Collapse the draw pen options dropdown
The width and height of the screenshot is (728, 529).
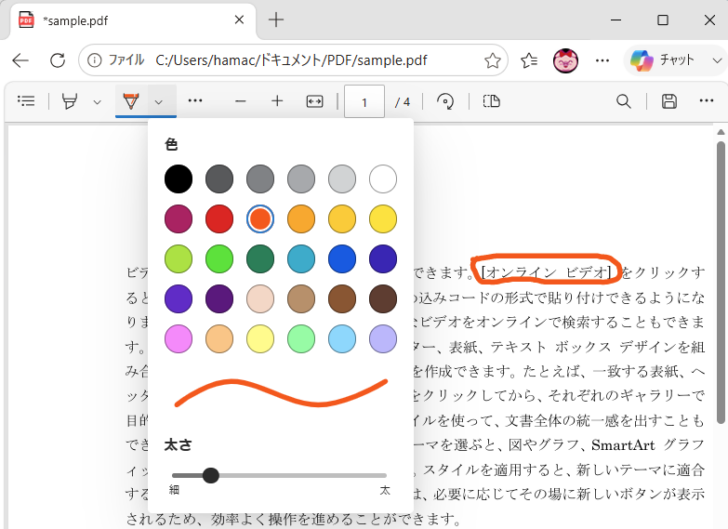coord(159,102)
